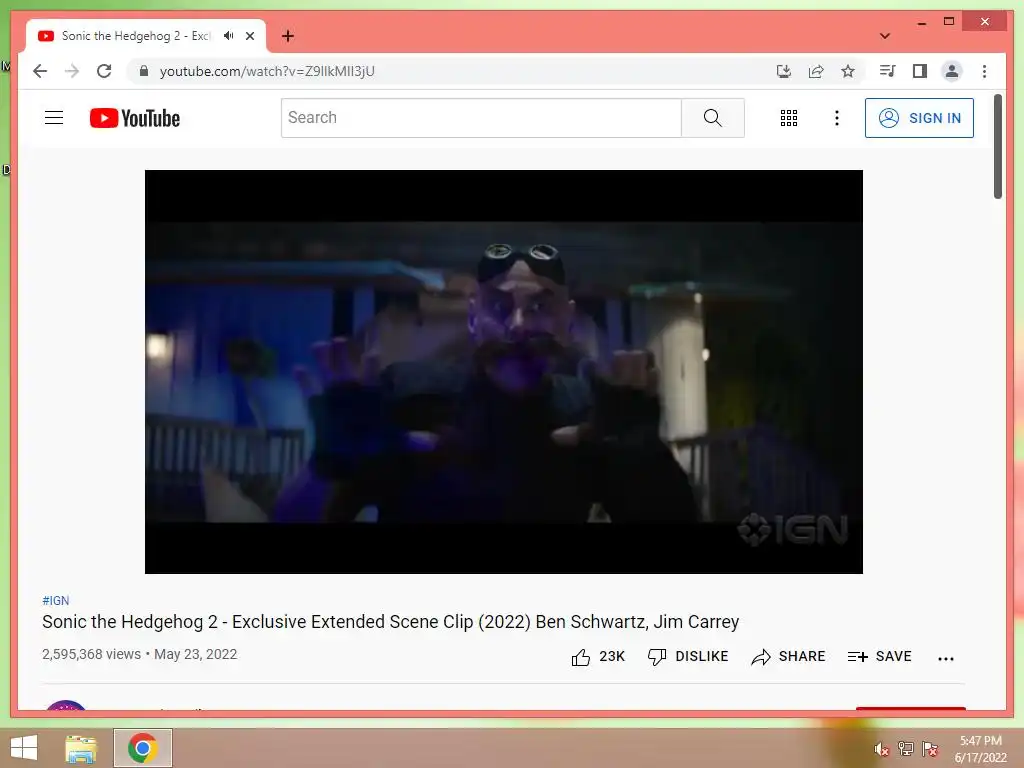Save the video to a playlist

[879, 656]
